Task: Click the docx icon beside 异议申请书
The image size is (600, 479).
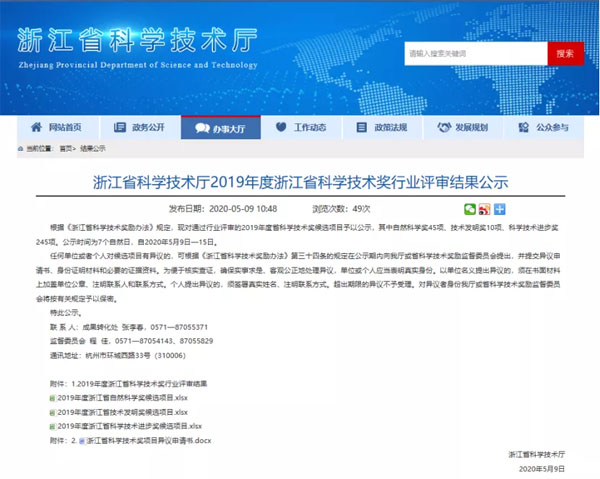Action: [82, 439]
